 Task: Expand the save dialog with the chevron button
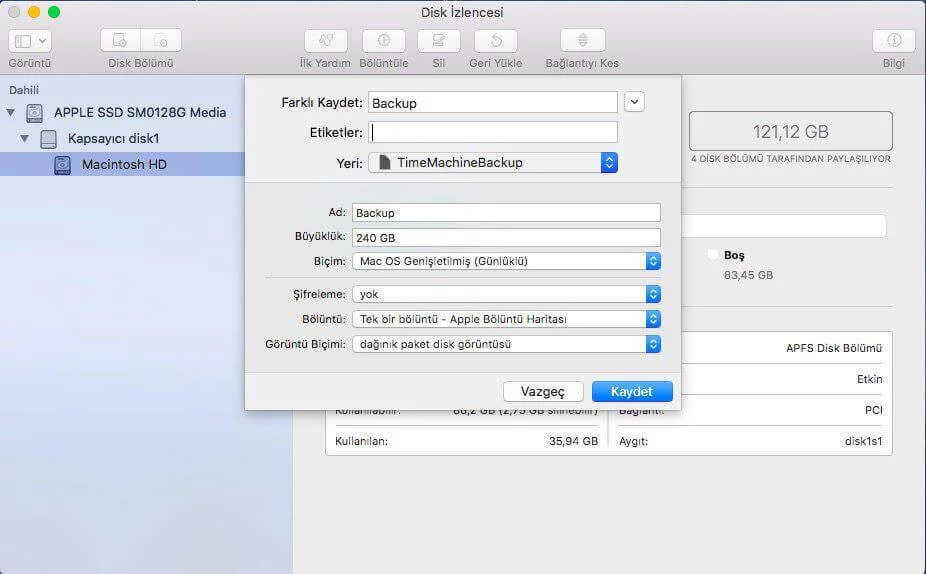634,102
